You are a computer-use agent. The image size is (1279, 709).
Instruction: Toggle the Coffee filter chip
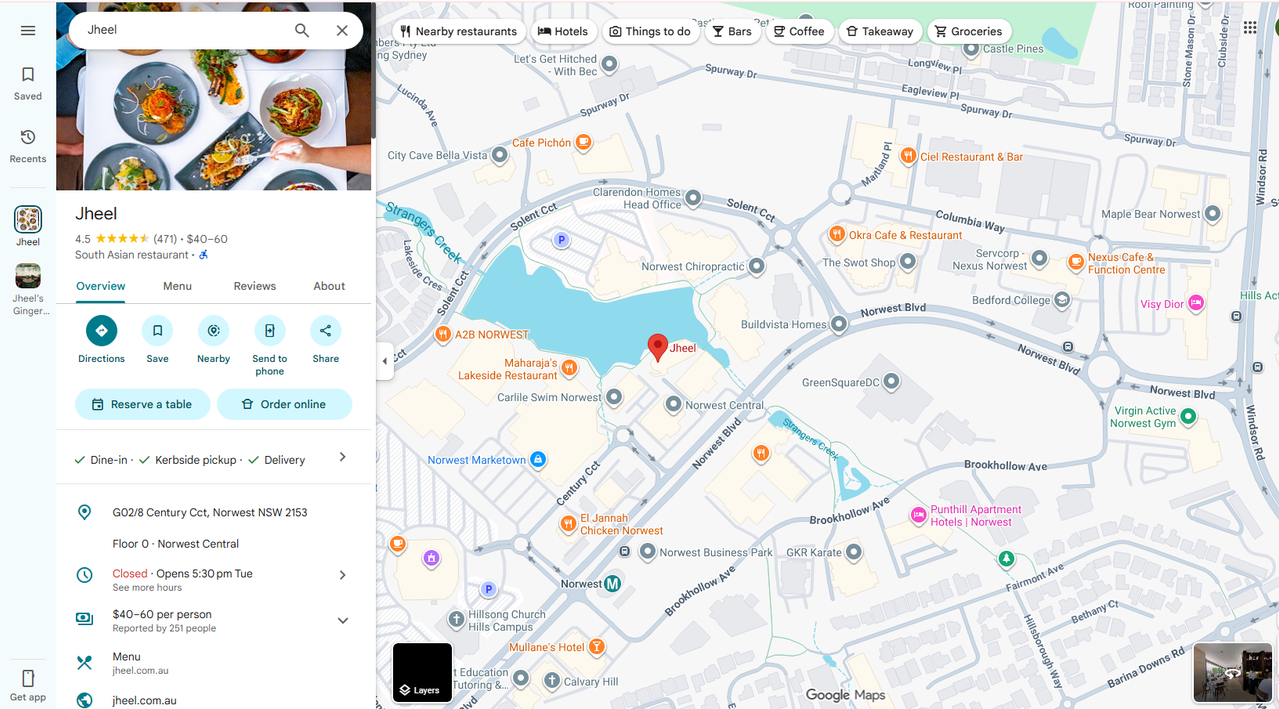tap(798, 31)
